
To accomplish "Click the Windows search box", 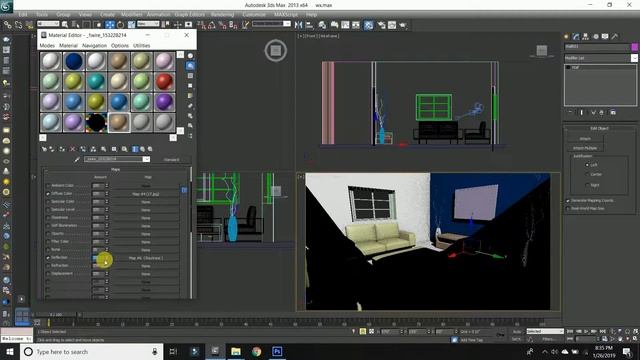I will (92, 351).
